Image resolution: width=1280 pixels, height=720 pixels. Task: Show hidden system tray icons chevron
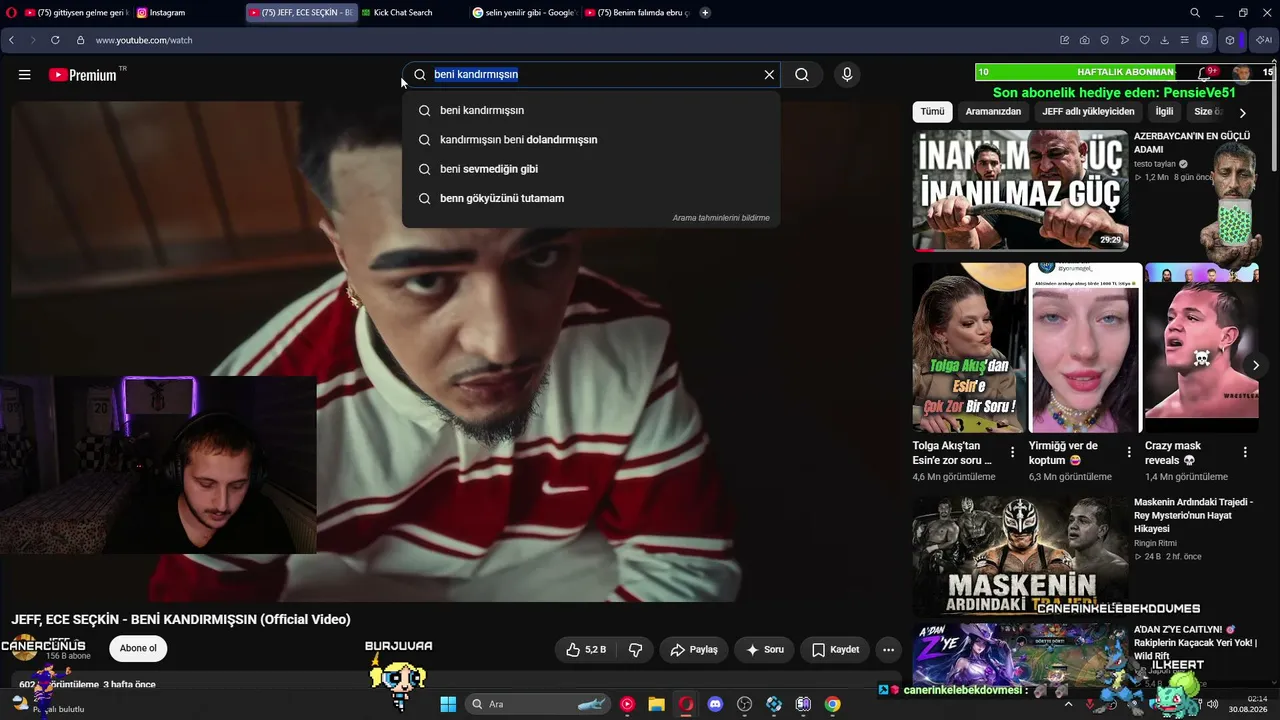point(1068,704)
